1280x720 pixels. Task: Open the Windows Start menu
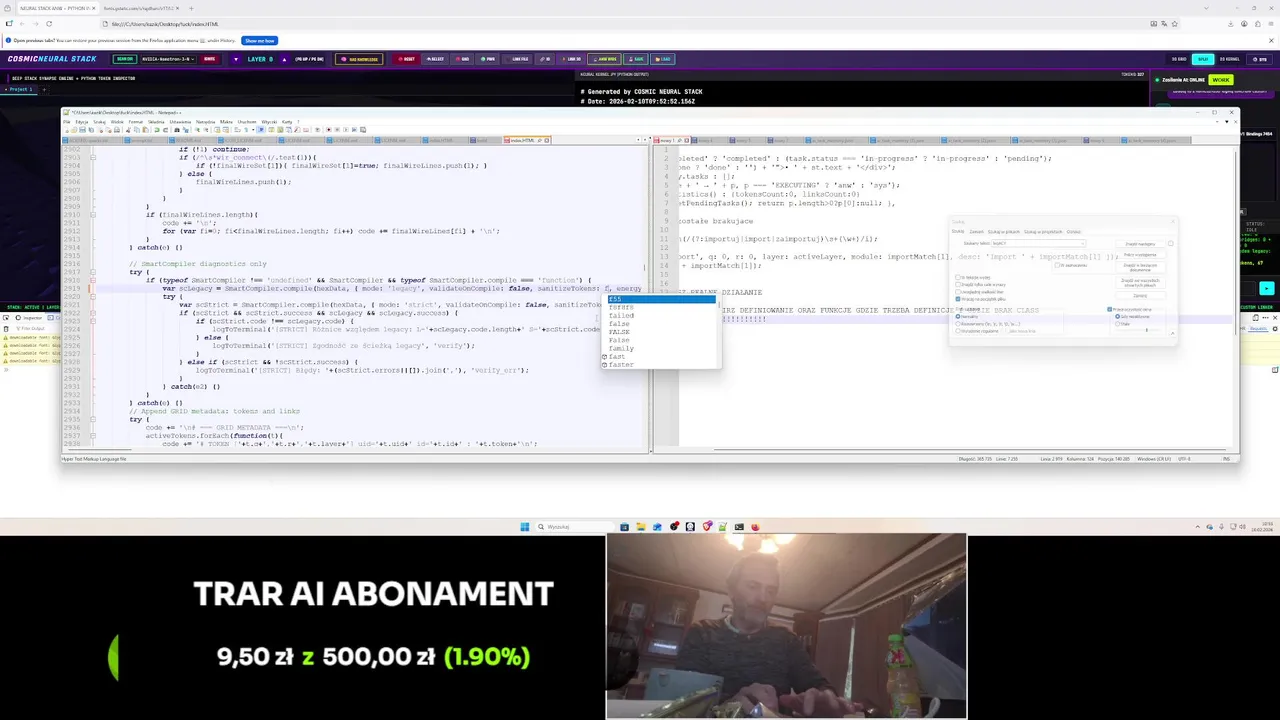(x=524, y=527)
